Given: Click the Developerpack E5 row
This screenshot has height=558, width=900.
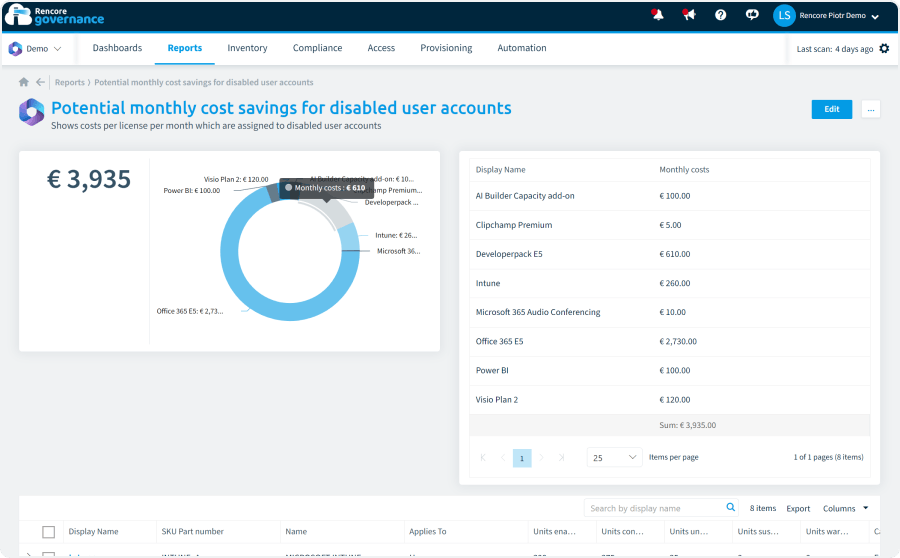Looking at the screenshot, I should 669,254.
